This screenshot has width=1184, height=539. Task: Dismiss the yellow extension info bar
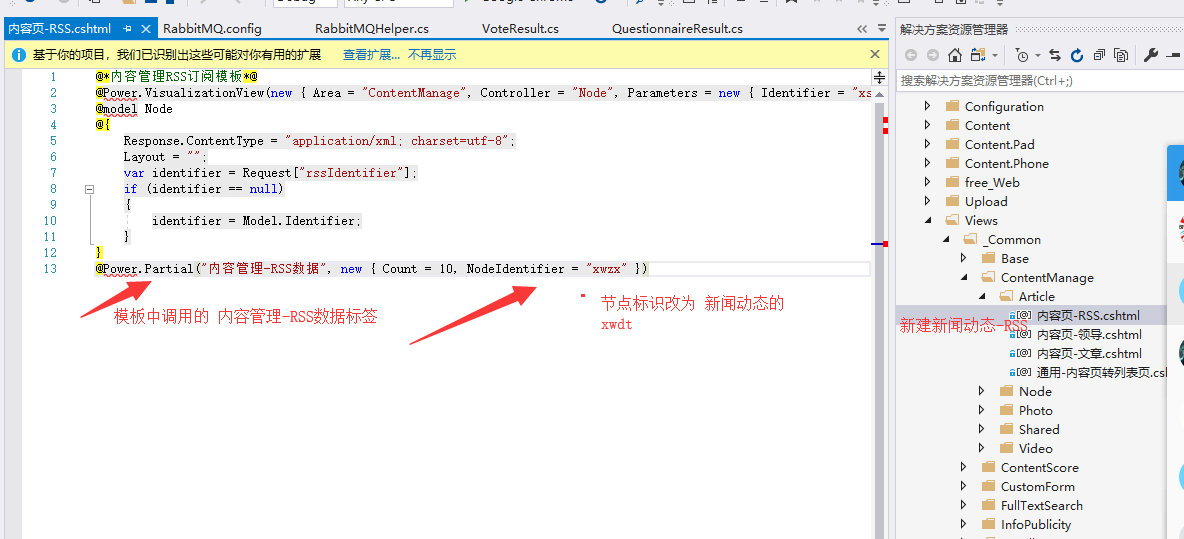(x=875, y=54)
